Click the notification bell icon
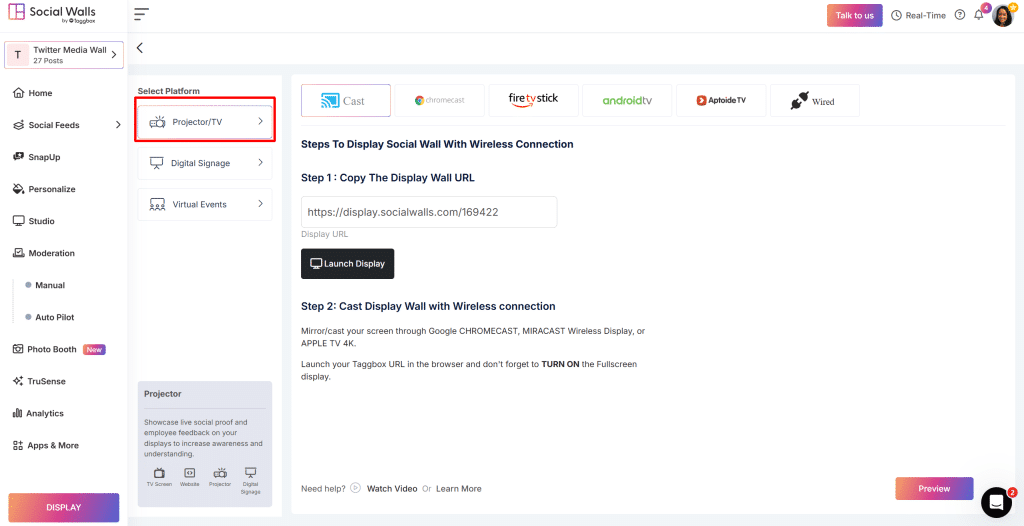Screen dimensions: 1024x526 [979, 15]
